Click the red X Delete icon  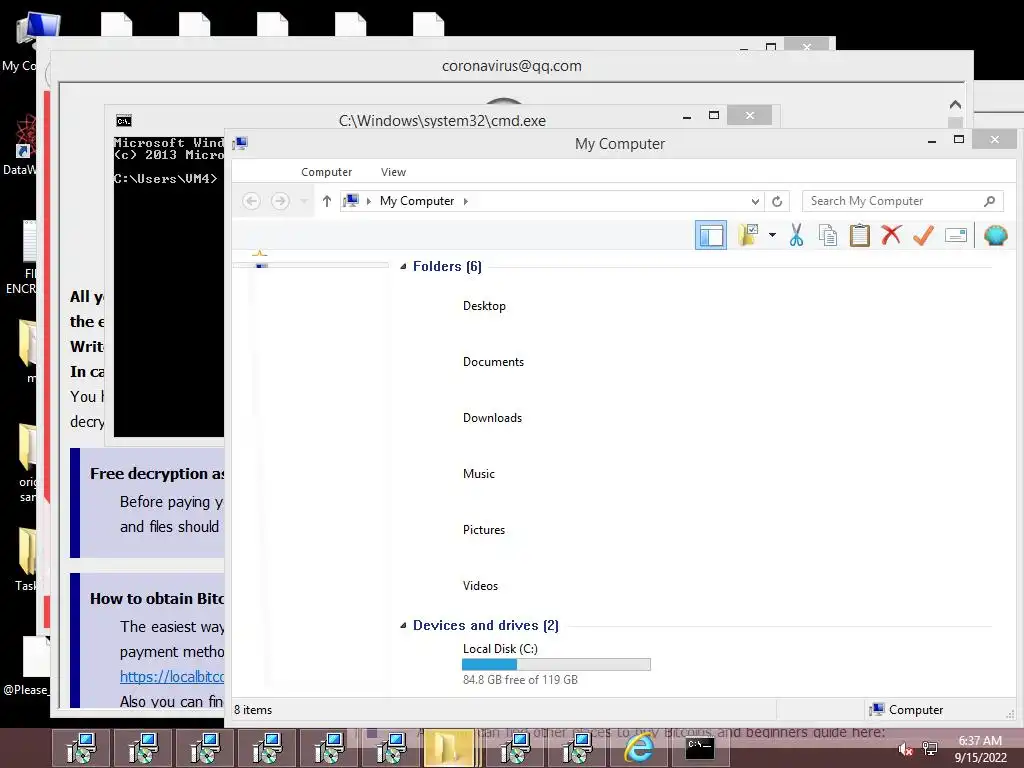pyautogui.click(x=891, y=234)
